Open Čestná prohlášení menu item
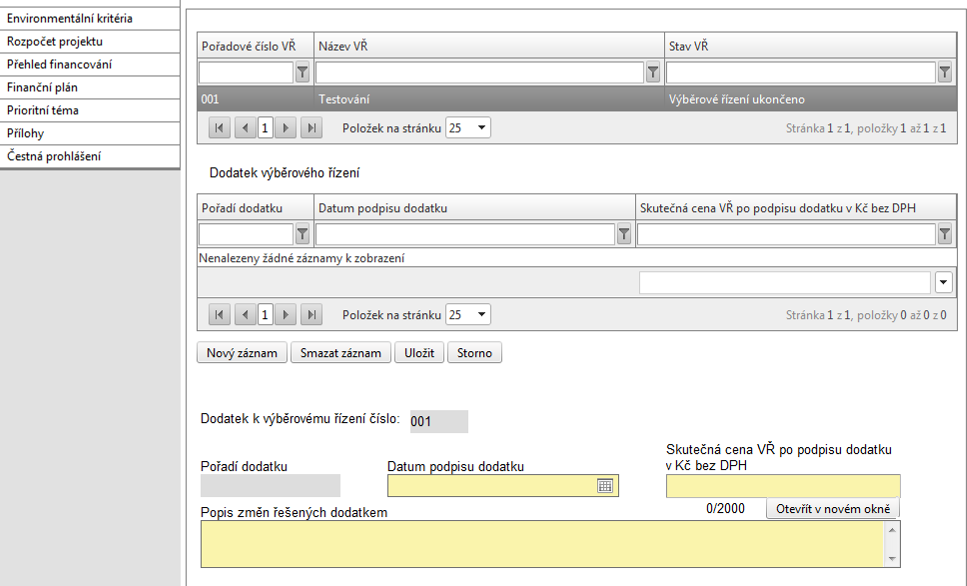This screenshot has height=586, width=967. coord(90,156)
